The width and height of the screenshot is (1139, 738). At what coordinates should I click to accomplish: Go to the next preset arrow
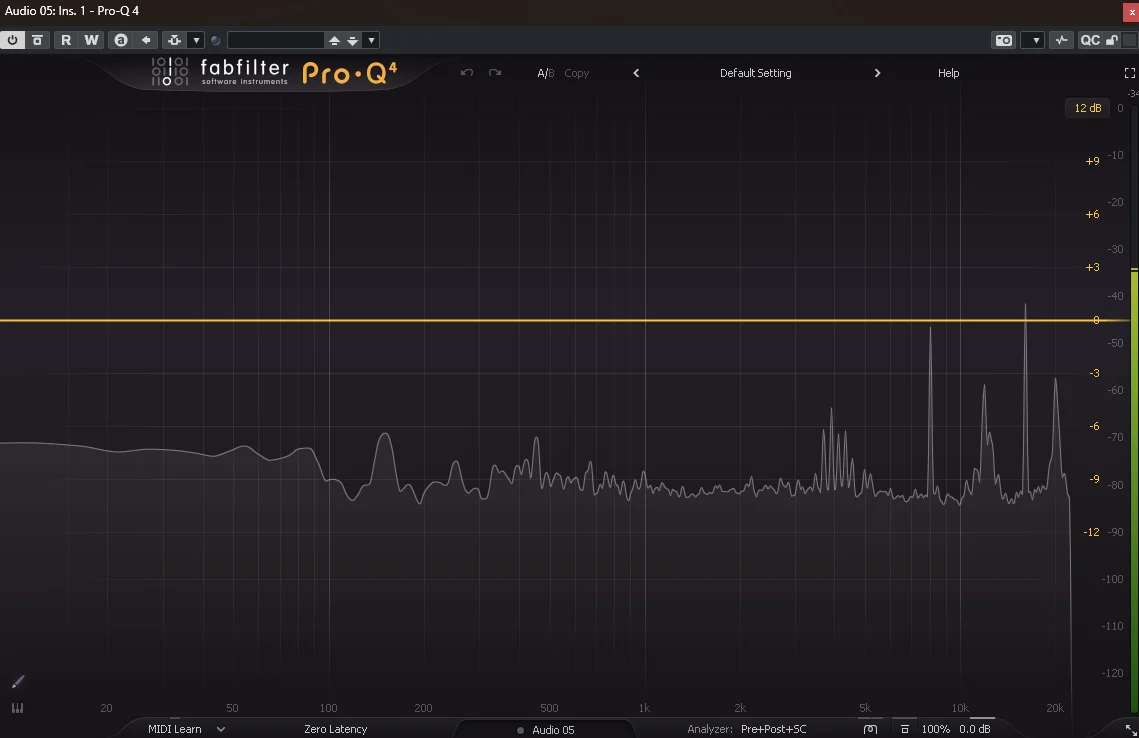point(877,73)
